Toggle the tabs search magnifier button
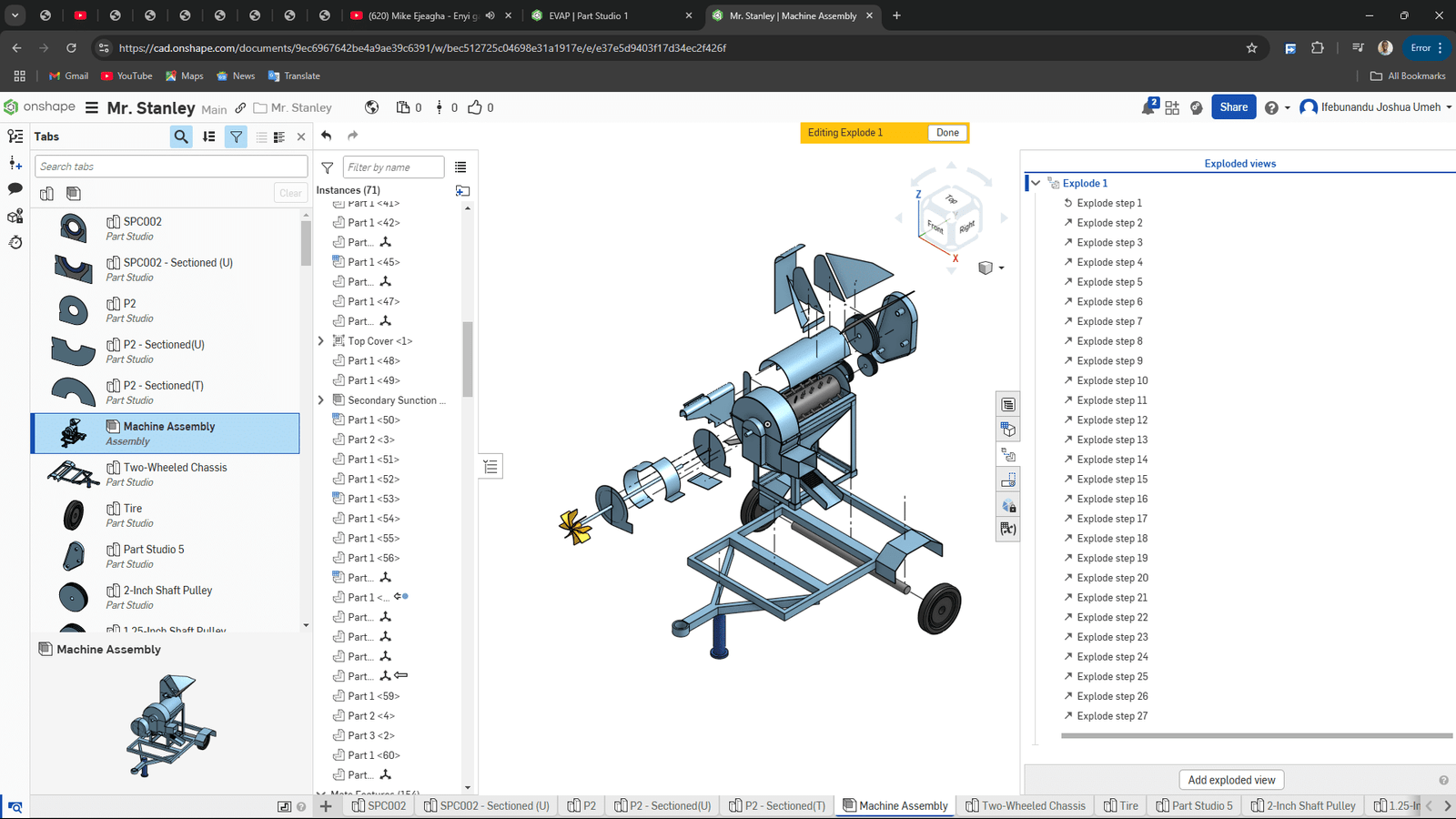This screenshot has height=819, width=1456. click(181, 136)
